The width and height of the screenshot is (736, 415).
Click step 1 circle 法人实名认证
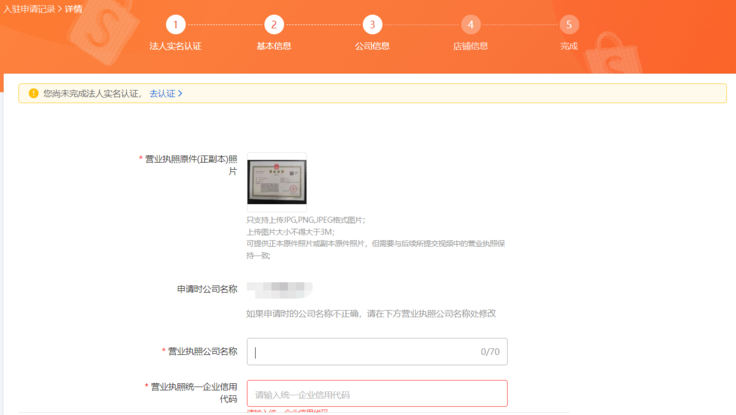(x=176, y=24)
